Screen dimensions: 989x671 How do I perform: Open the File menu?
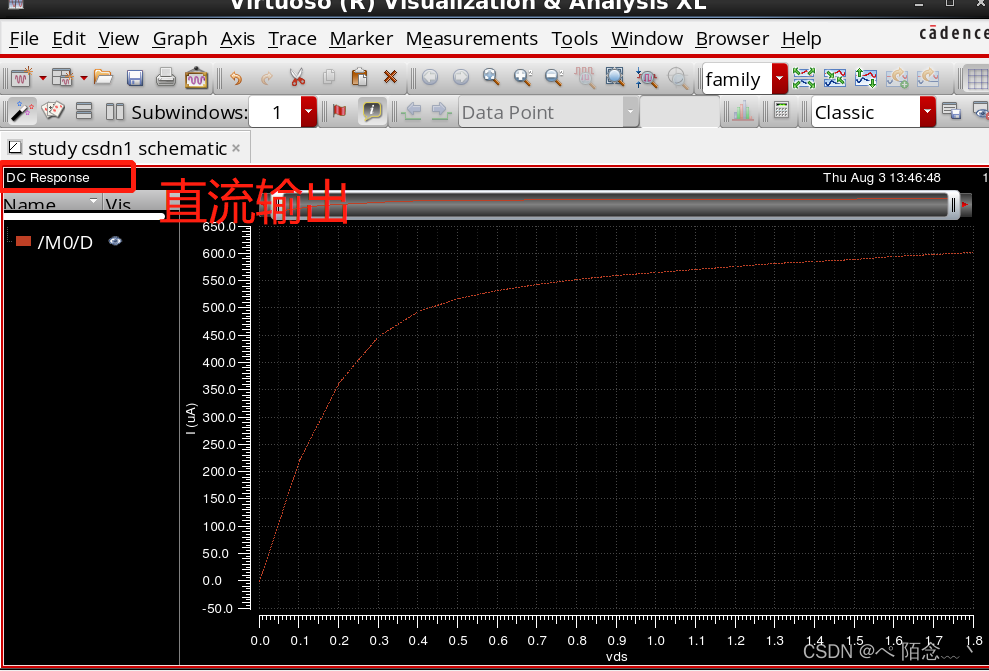pyautogui.click(x=24, y=38)
